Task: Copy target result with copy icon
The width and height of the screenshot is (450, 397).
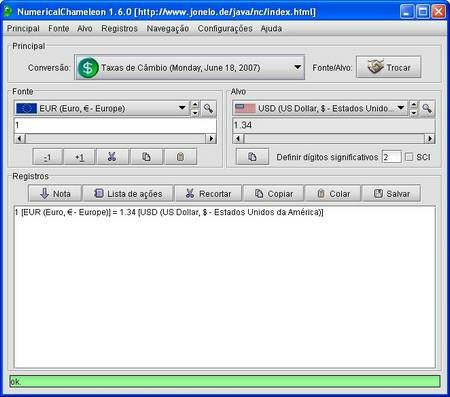Action: coord(252,157)
